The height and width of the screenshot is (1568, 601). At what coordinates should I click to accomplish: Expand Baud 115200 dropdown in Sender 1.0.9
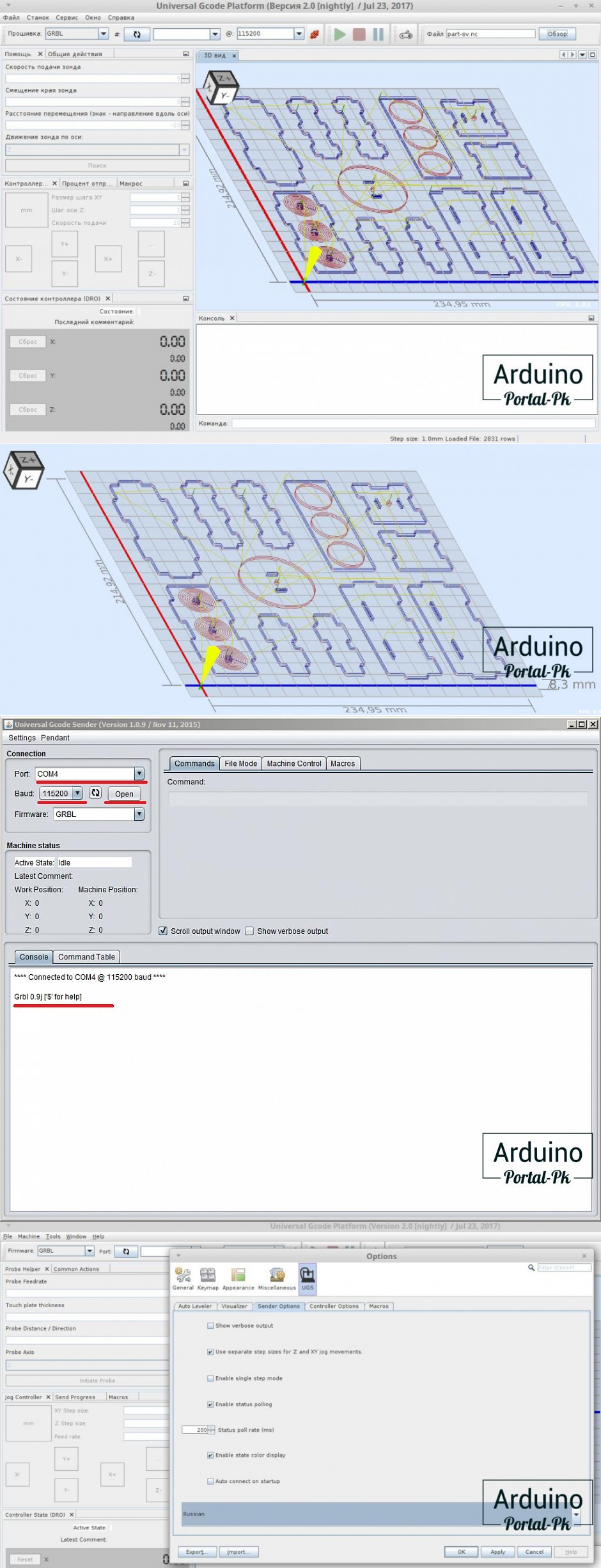pos(77,793)
